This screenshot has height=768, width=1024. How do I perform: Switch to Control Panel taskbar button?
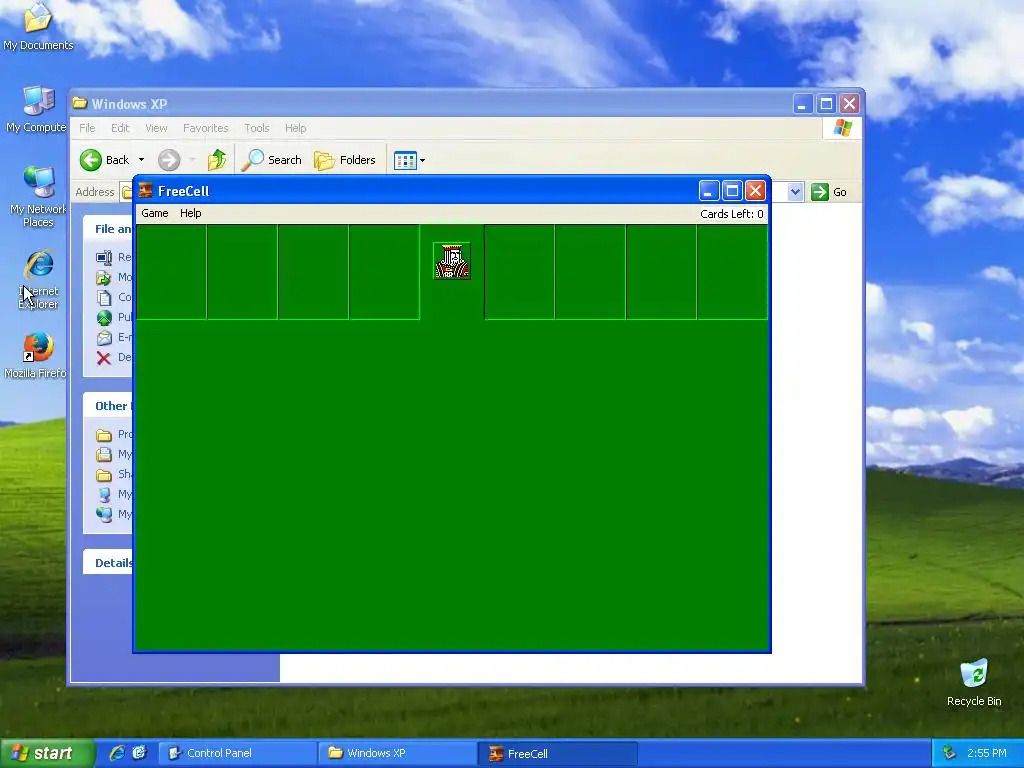237,754
